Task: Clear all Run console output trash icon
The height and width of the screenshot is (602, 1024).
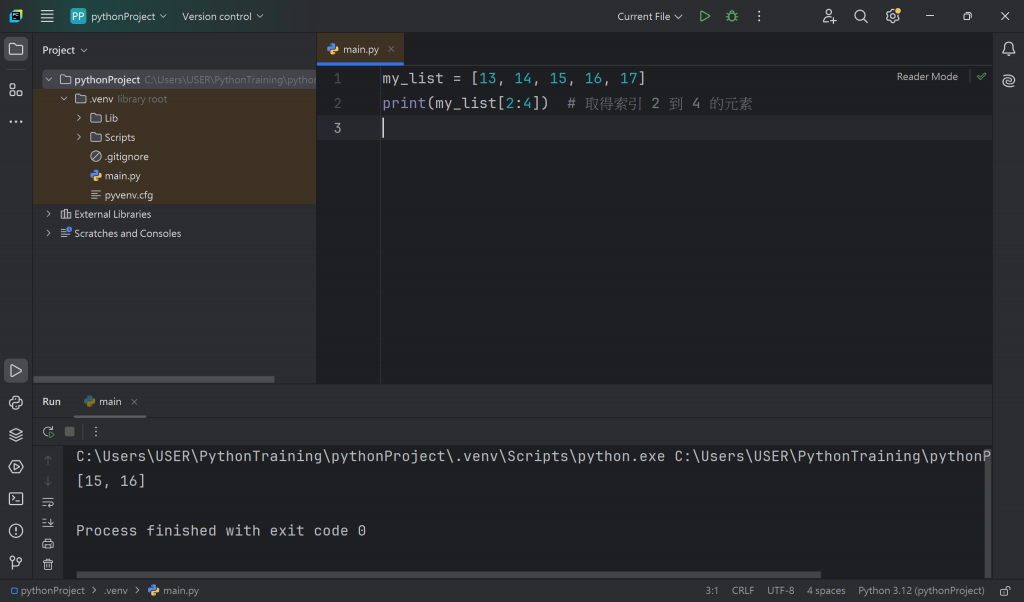Action: pos(48,565)
